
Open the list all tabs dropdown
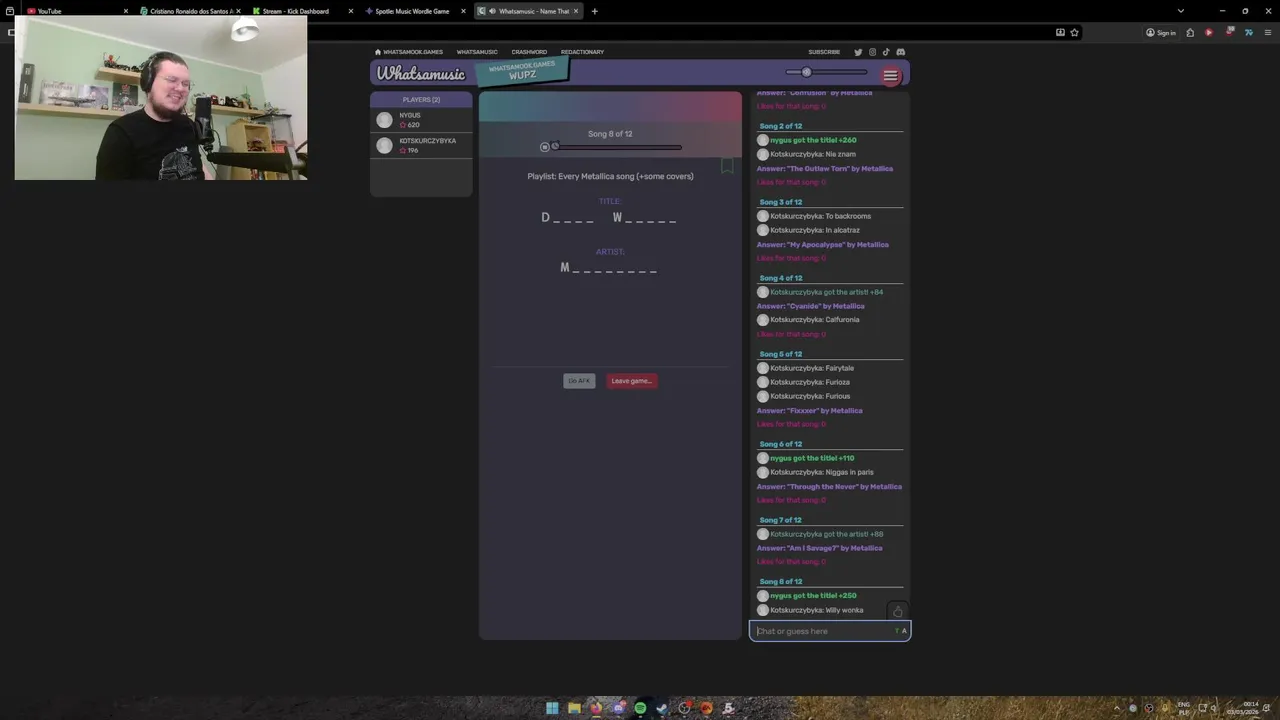(x=1181, y=11)
